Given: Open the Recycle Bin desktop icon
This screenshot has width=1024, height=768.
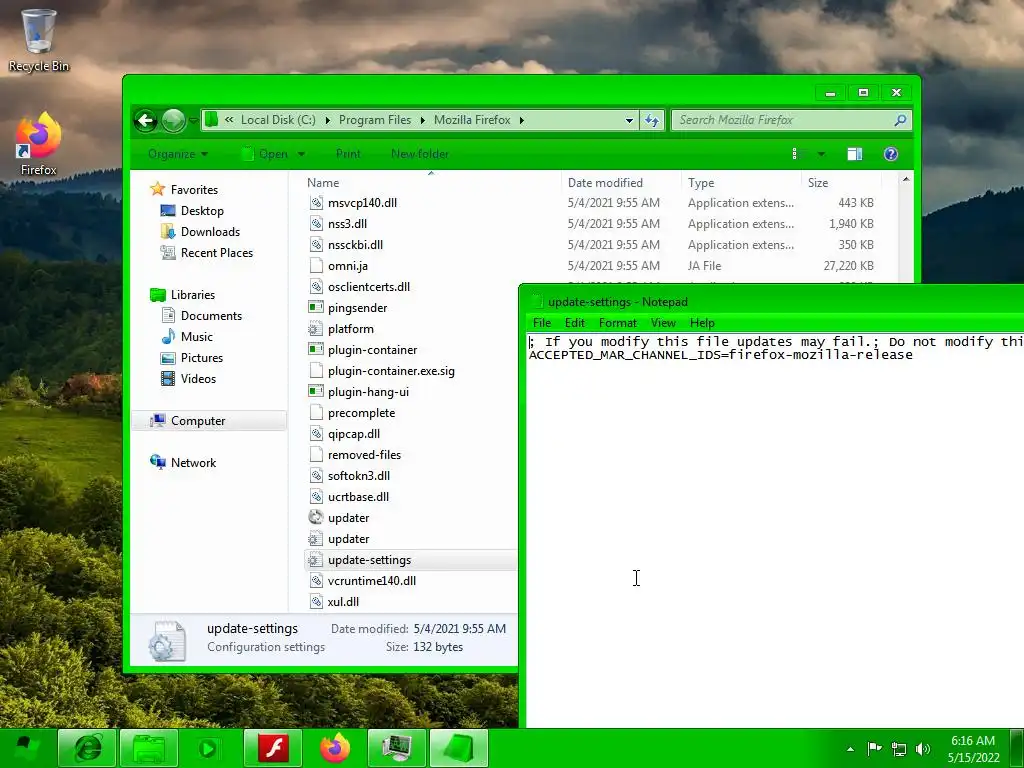Looking at the screenshot, I should [39, 39].
